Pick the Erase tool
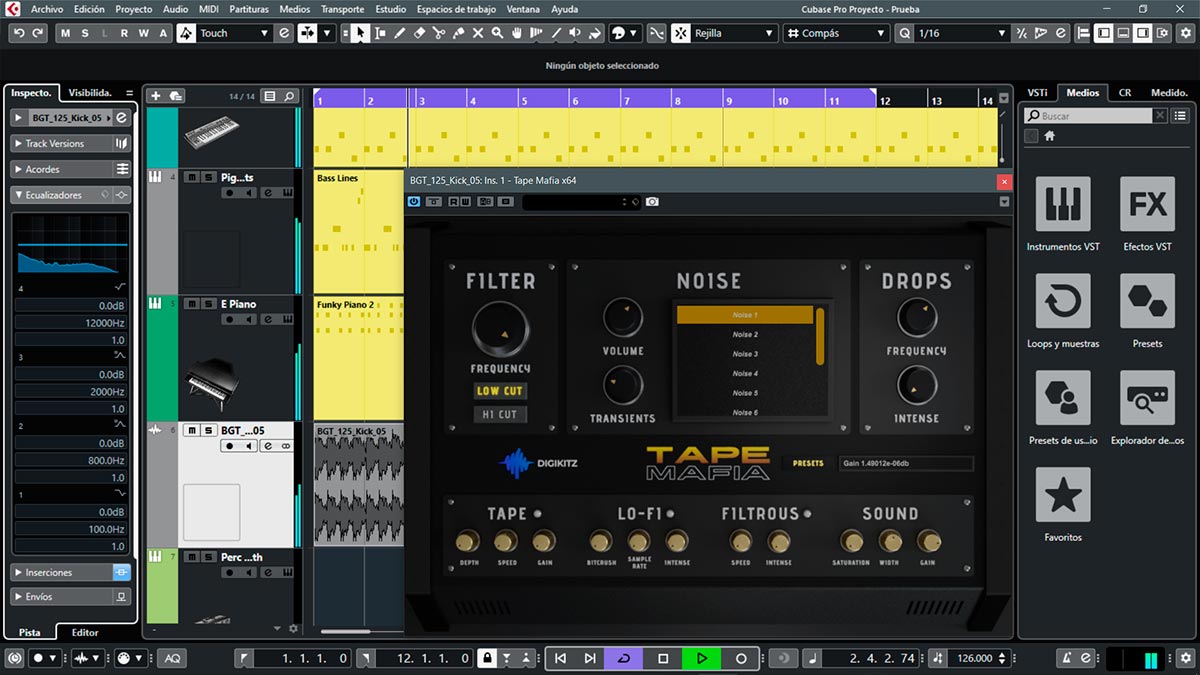The height and width of the screenshot is (675, 1200). click(419, 33)
